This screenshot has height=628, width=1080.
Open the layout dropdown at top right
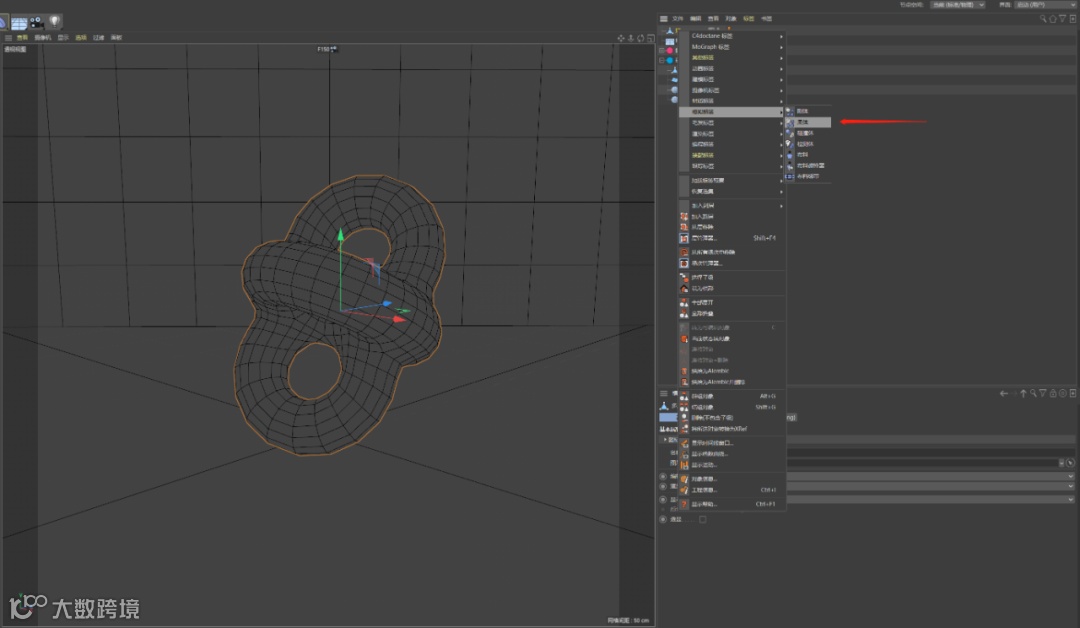1043,5
